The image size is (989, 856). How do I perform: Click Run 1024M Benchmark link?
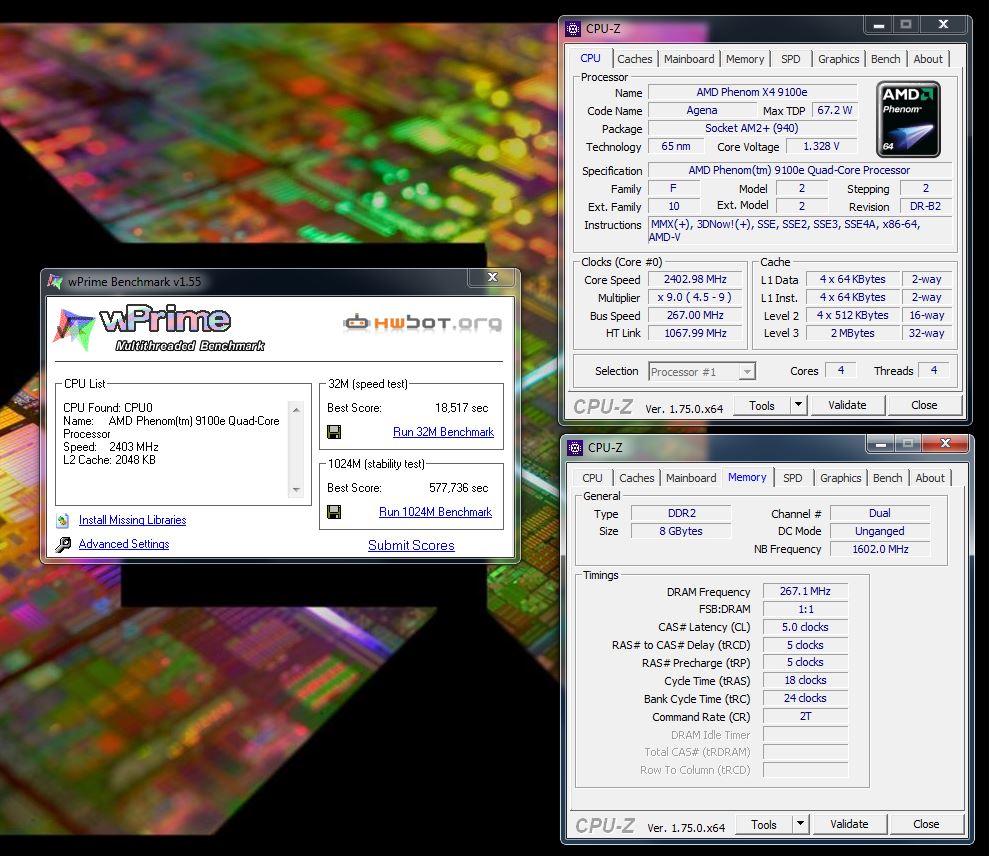pyautogui.click(x=435, y=512)
